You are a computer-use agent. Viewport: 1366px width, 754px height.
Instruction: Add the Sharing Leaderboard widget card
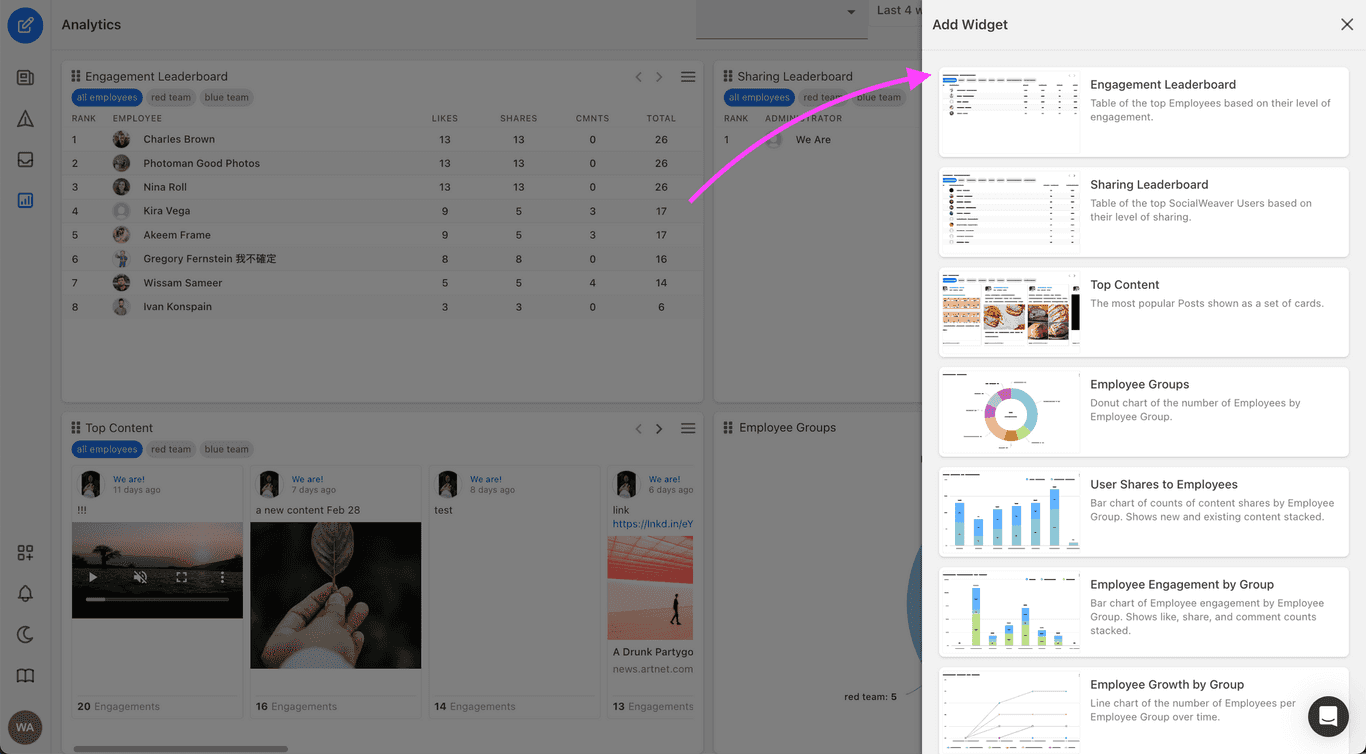1144,212
